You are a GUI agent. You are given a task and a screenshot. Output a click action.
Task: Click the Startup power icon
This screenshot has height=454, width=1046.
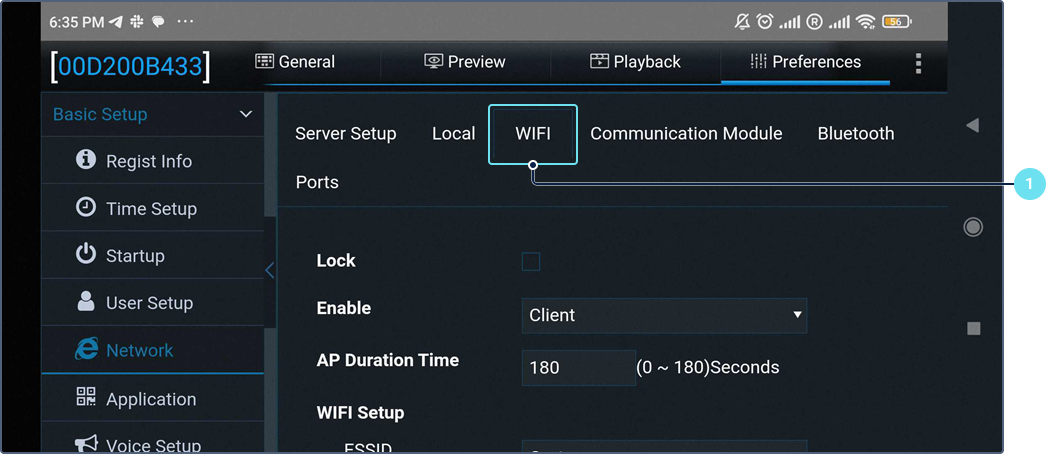pos(86,255)
